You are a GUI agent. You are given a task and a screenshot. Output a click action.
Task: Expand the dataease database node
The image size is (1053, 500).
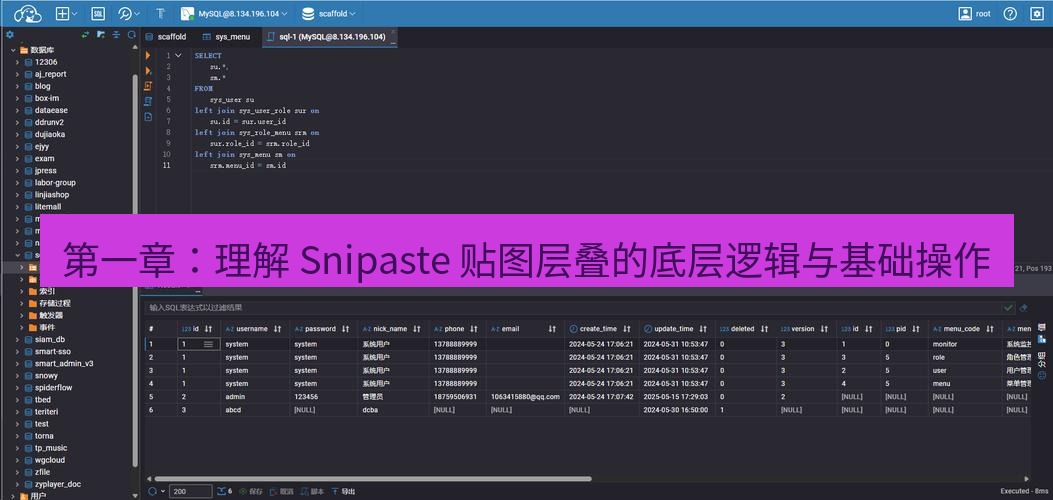pyautogui.click(x=18, y=110)
